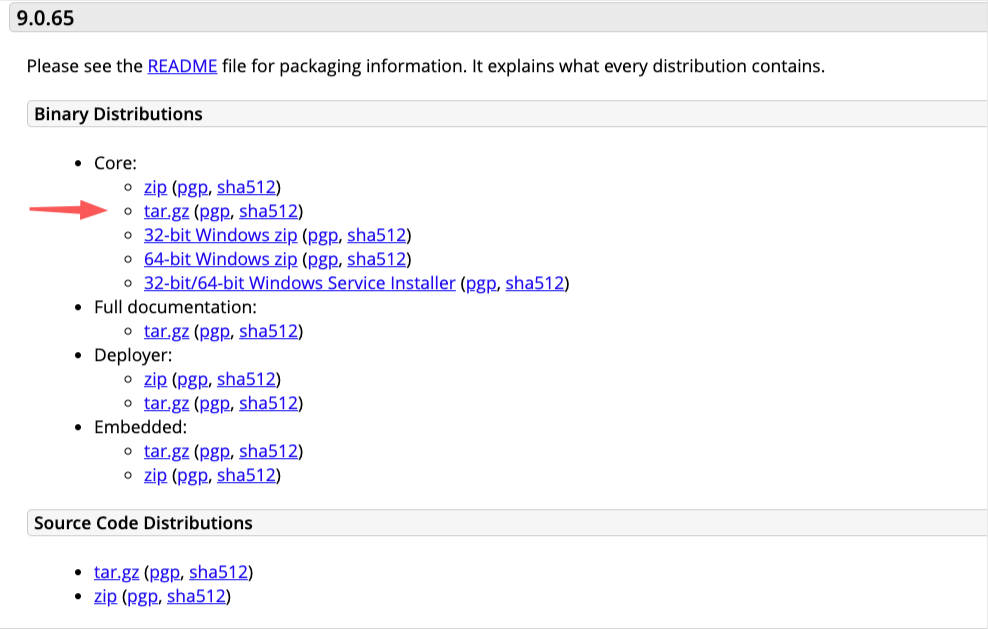
Task: Download source code tar.gz
Action: click(117, 572)
